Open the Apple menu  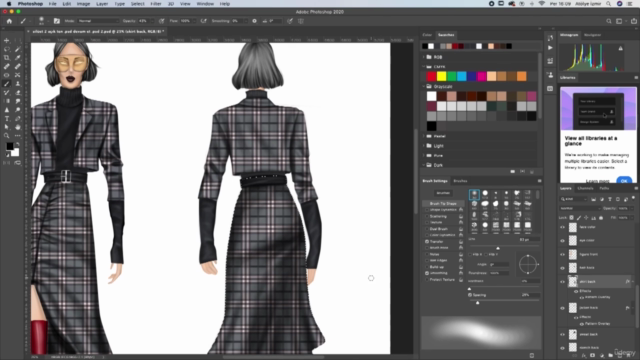point(9,4)
